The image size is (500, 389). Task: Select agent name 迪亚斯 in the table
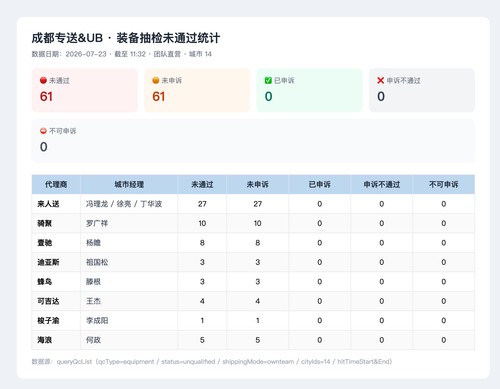tap(48, 262)
